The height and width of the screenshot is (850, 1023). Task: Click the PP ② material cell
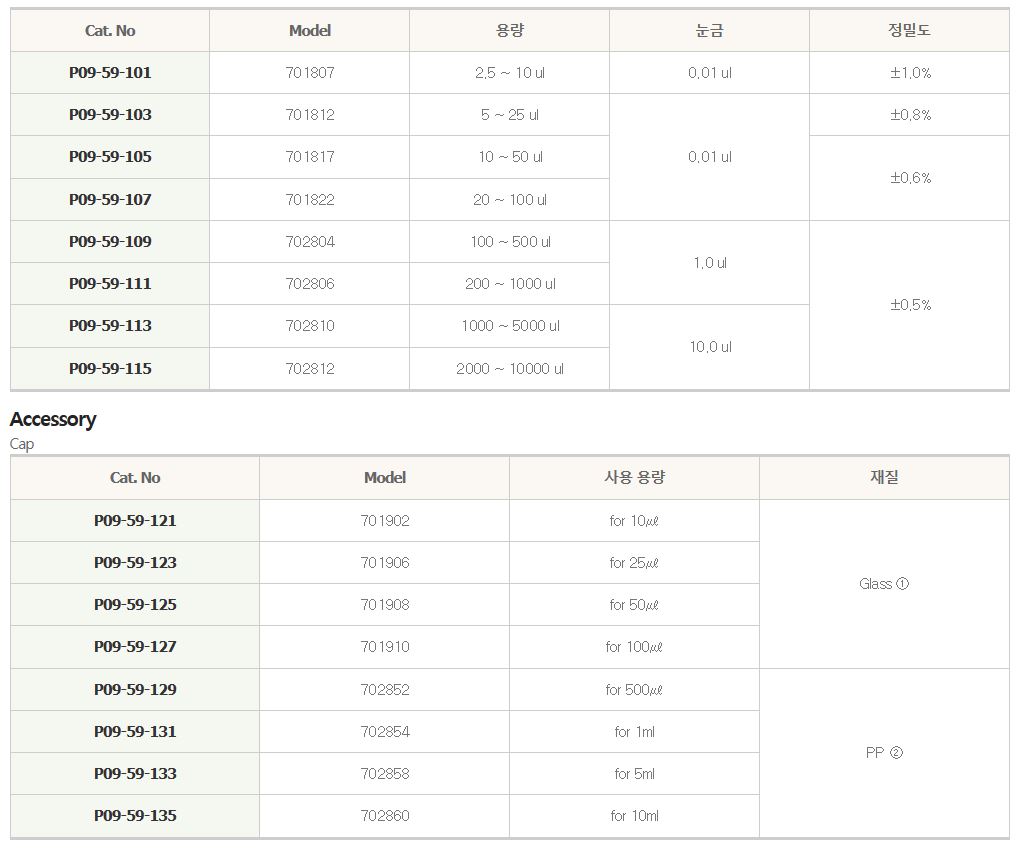click(884, 753)
